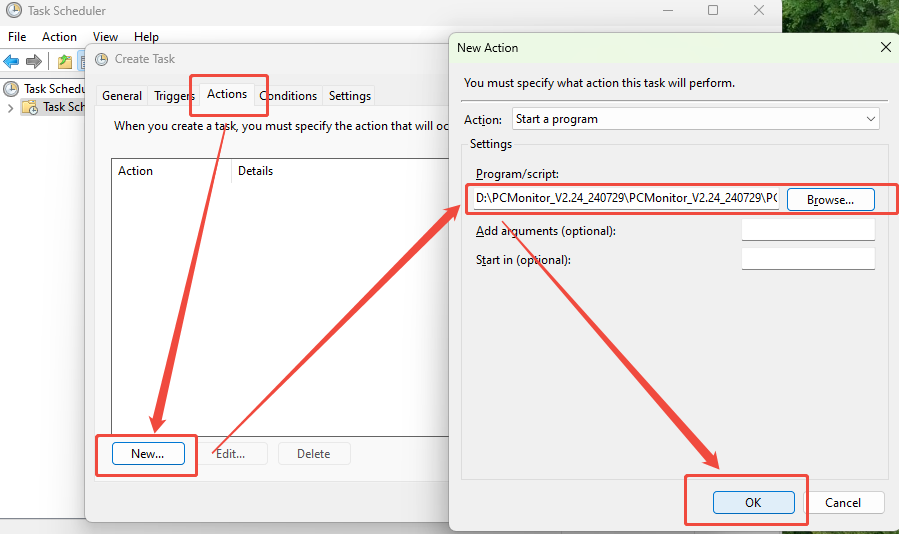Screen dimensions: 899x534
Task: Switch to the Actions tab
Action: (x=227, y=94)
